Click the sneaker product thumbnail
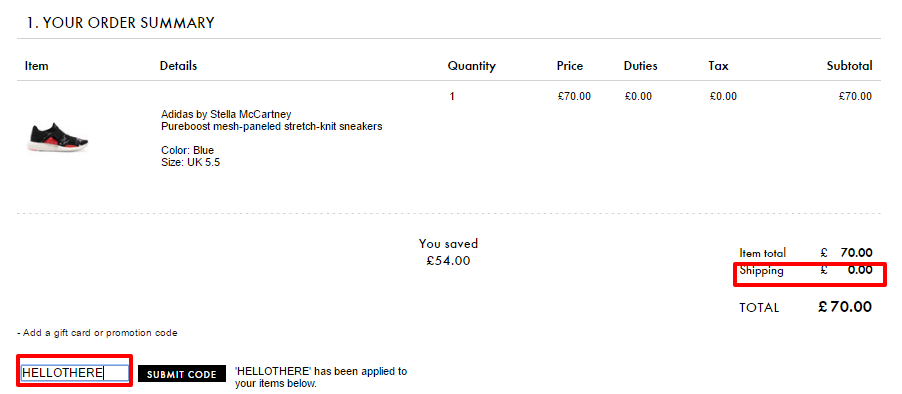The image size is (902, 394). point(57,138)
